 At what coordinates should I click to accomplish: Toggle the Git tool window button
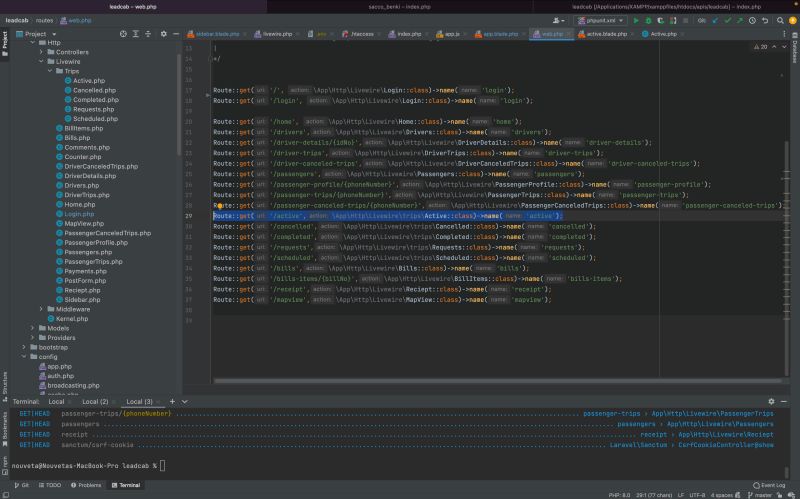coord(22,485)
